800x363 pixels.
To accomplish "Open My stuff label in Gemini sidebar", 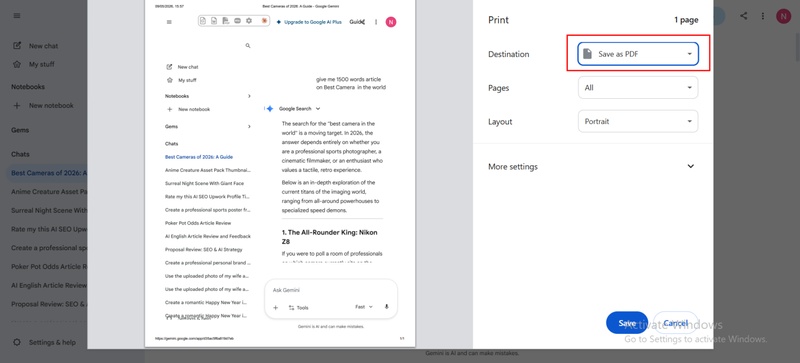I will 42,64.
